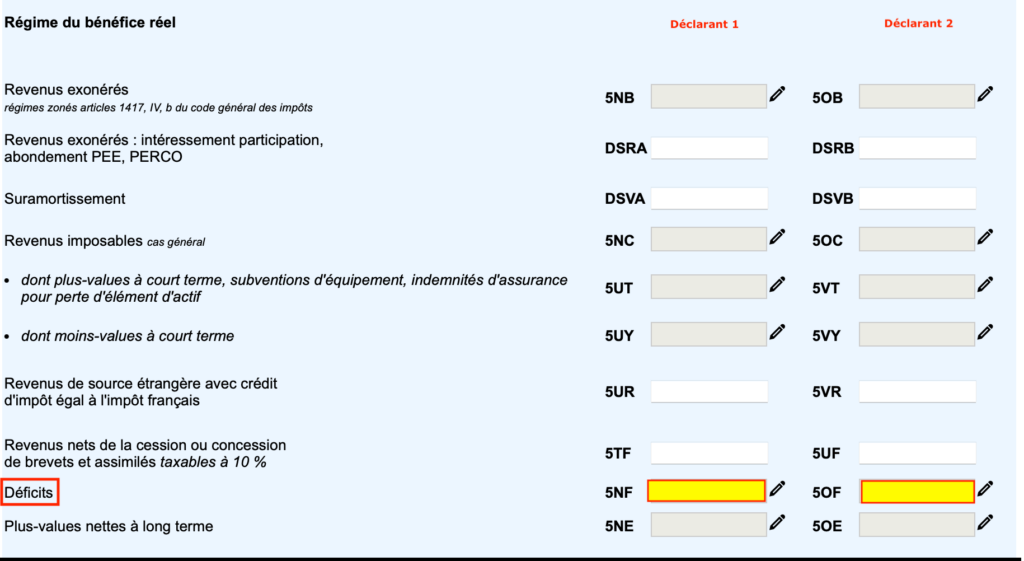The image size is (1024, 561).
Task: Click the pencil icon next to field 5NB
Action: tap(777, 94)
